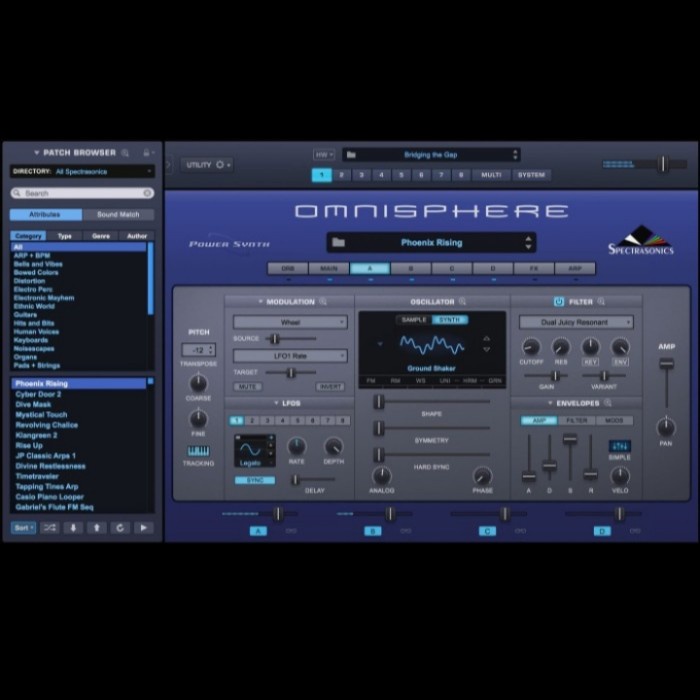Collapse the LFOs section
This screenshot has width=700, height=700.
tap(276, 403)
